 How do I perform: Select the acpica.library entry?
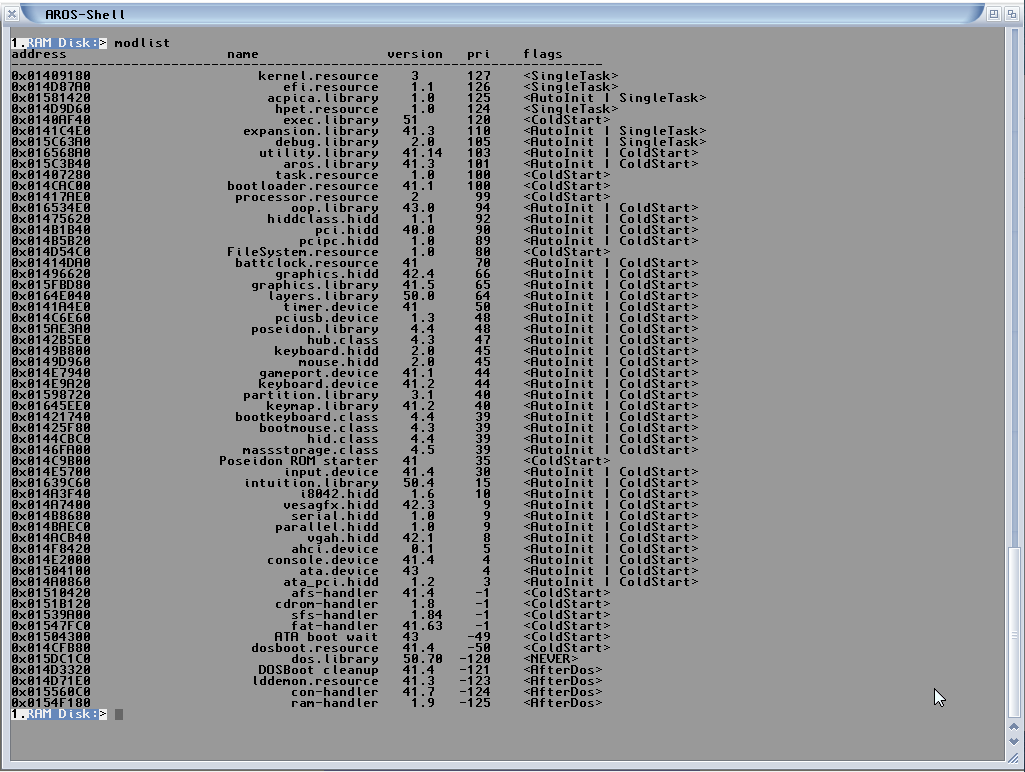pyautogui.click(x=323, y=98)
